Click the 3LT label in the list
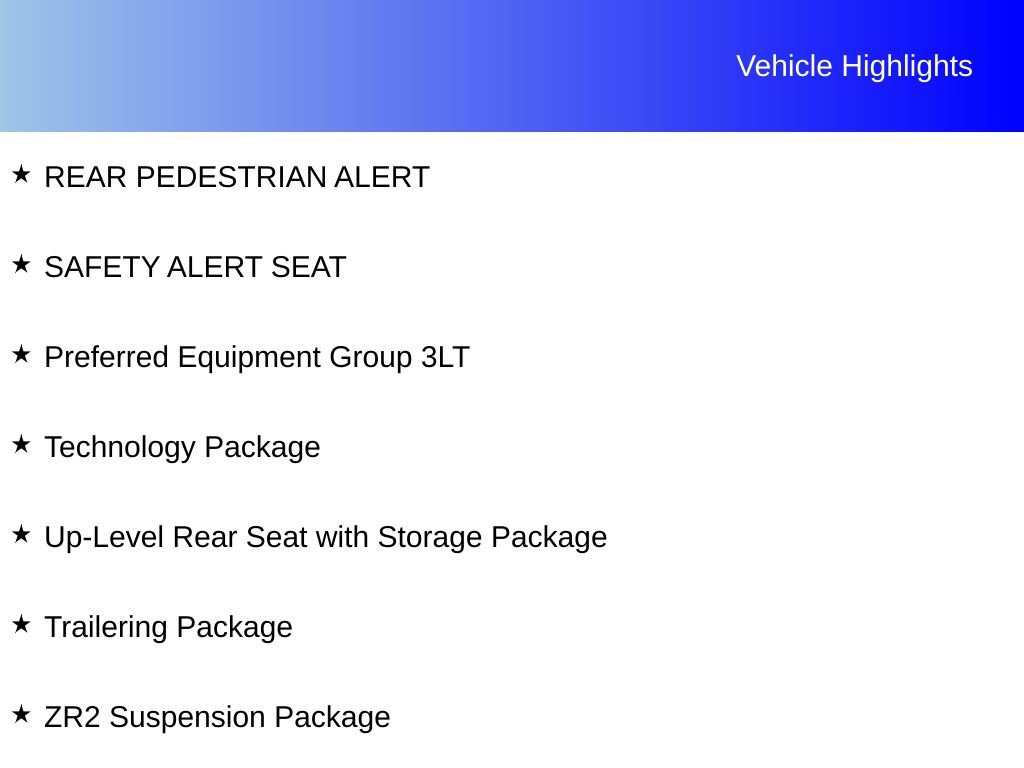The image size is (1024, 768). 445,357
